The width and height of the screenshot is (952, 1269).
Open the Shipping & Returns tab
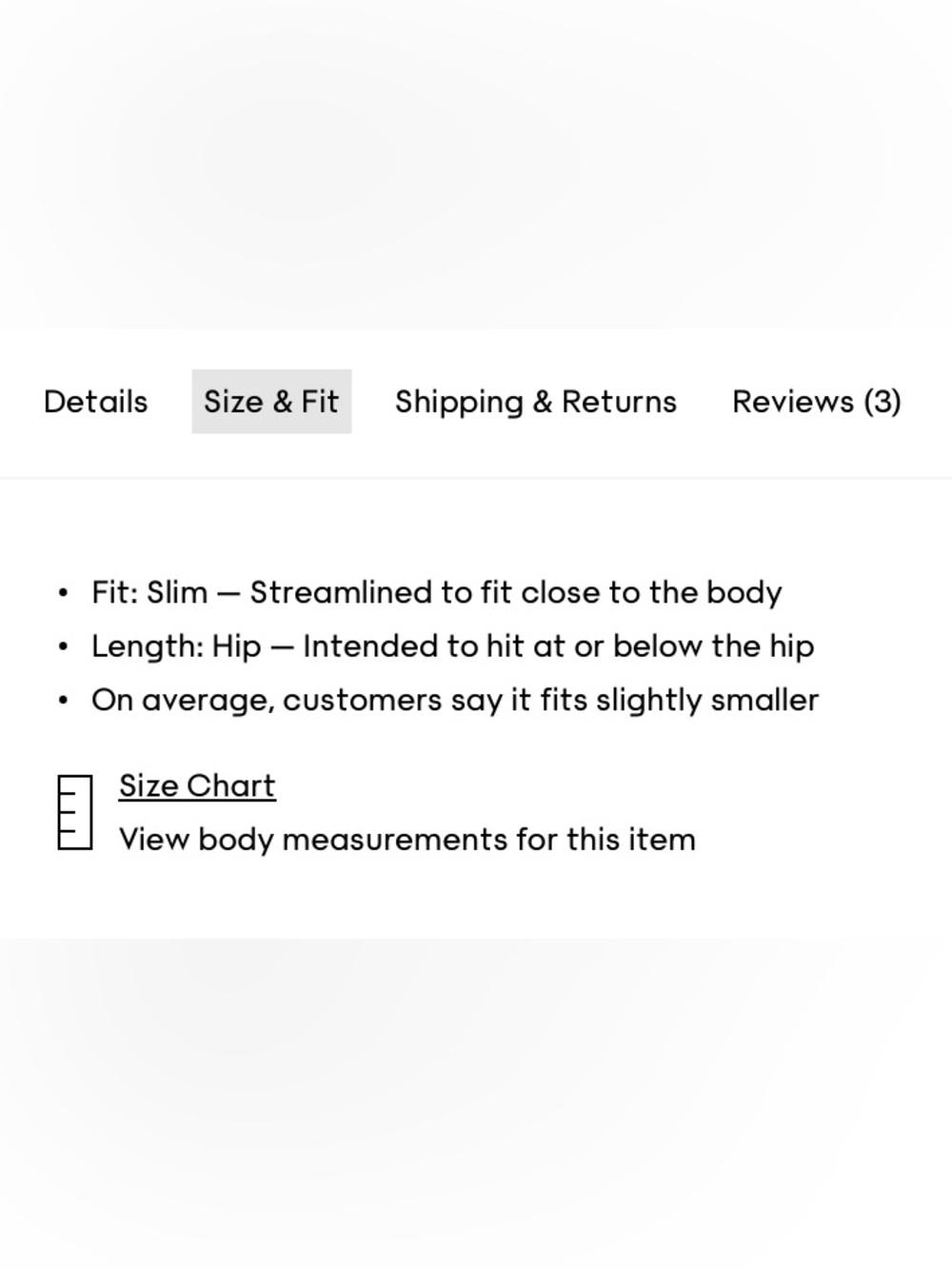coord(536,402)
